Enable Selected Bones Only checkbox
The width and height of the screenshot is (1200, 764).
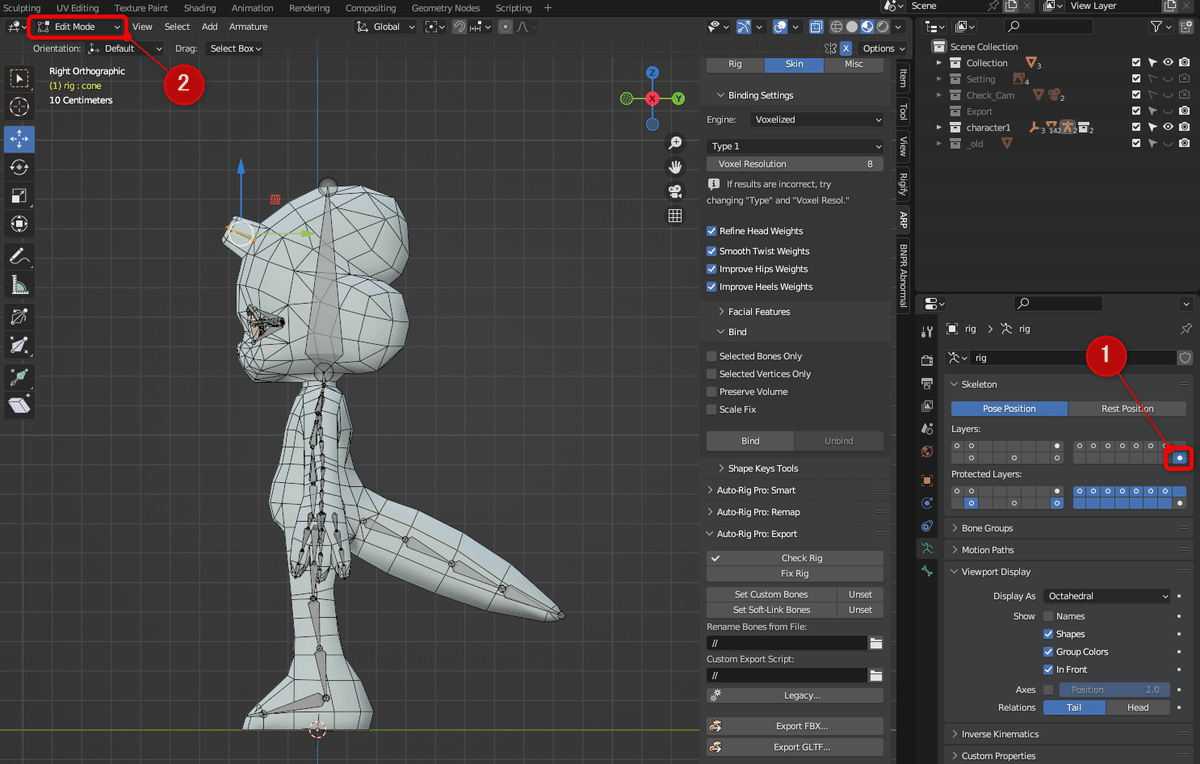[x=712, y=356]
